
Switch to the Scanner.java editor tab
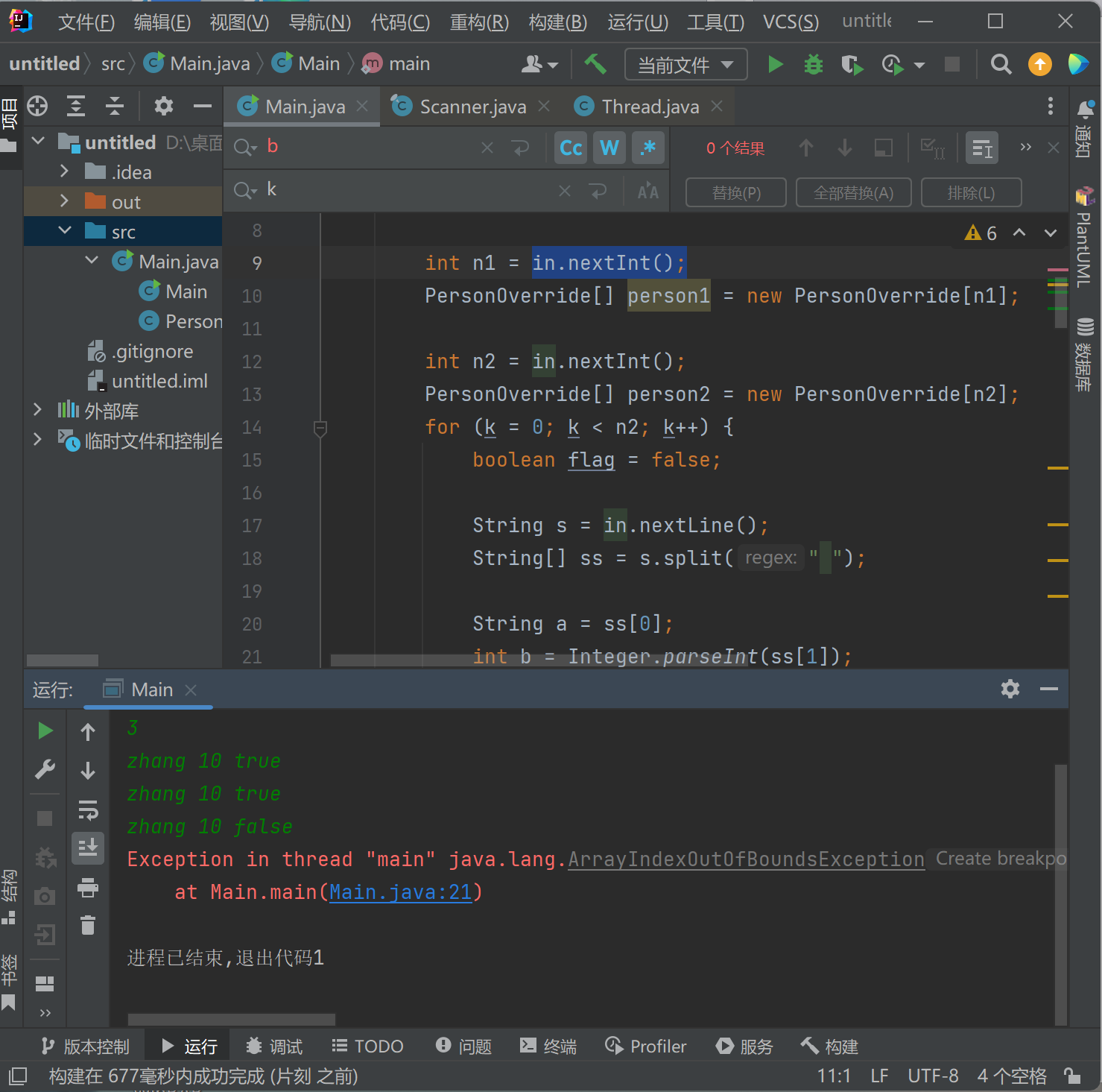coord(472,107)
